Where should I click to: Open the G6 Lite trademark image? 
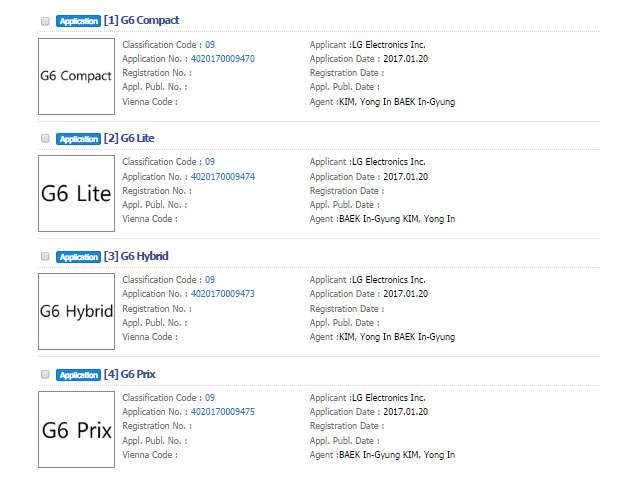point(76,193)
